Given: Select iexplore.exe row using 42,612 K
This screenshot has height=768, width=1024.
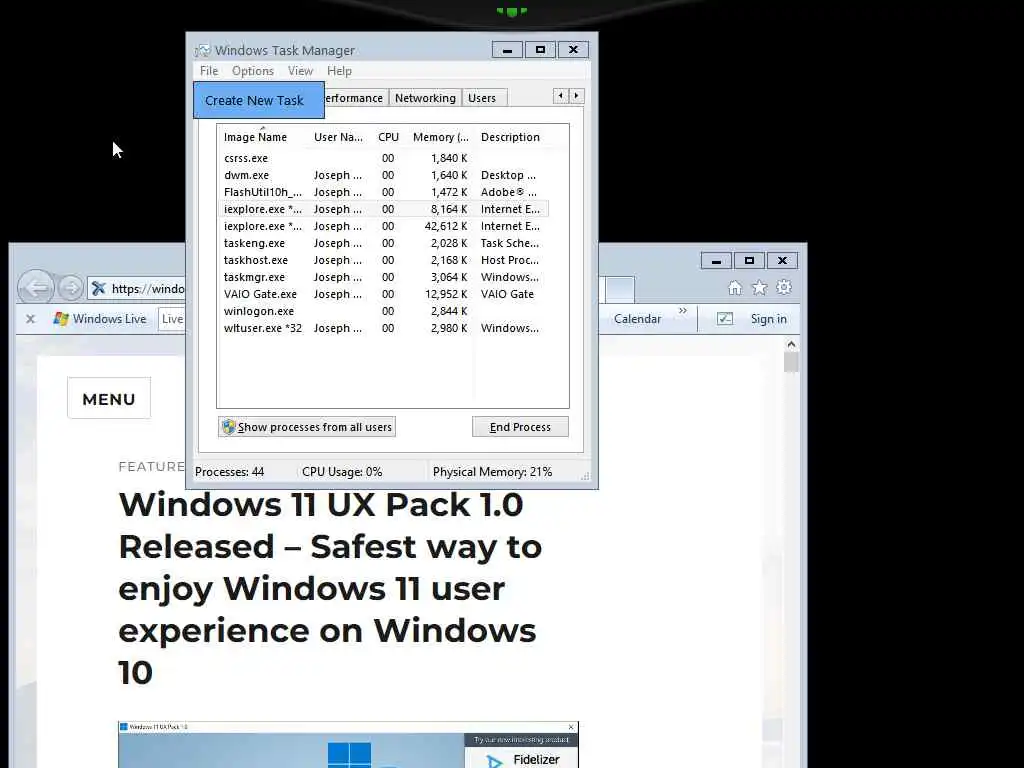Looking at the screenshot, I should point(383,226).
